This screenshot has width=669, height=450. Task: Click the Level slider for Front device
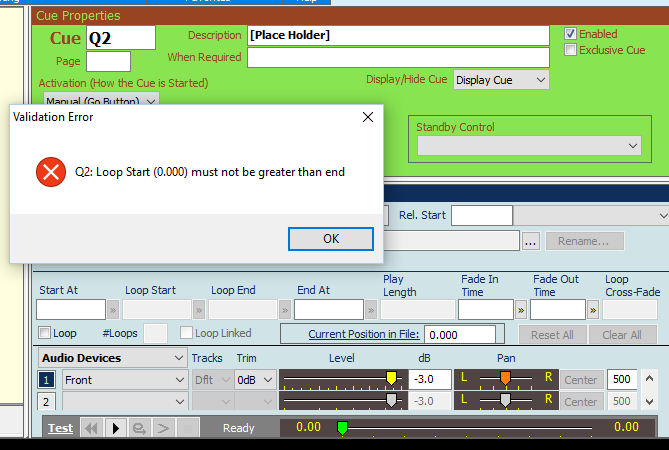(341, 379)
